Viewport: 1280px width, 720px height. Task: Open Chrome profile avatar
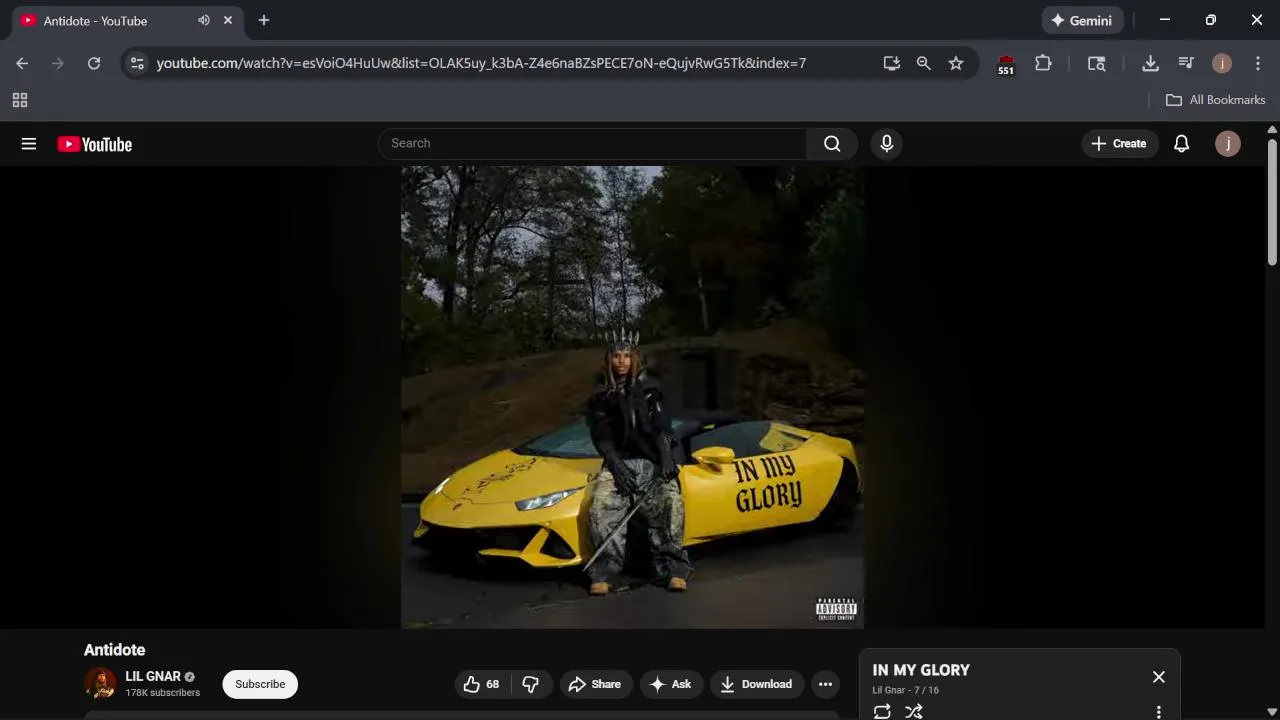pyautogui.click(x=1221, y=63)
